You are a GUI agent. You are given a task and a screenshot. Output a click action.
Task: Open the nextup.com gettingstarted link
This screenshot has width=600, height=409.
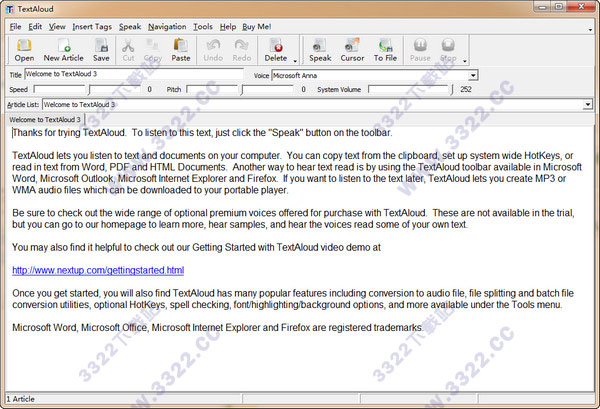pos(98,270)
